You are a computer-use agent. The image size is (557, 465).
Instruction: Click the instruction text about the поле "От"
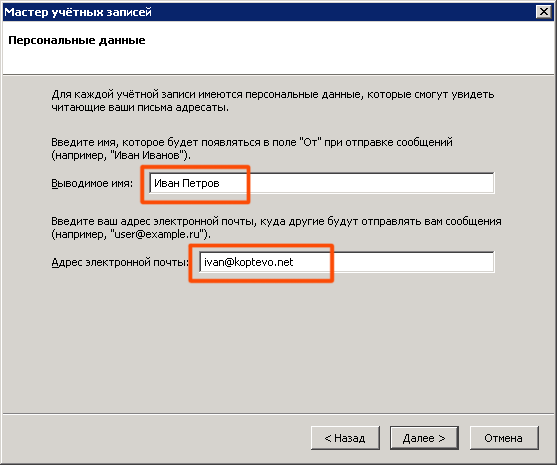252,148
